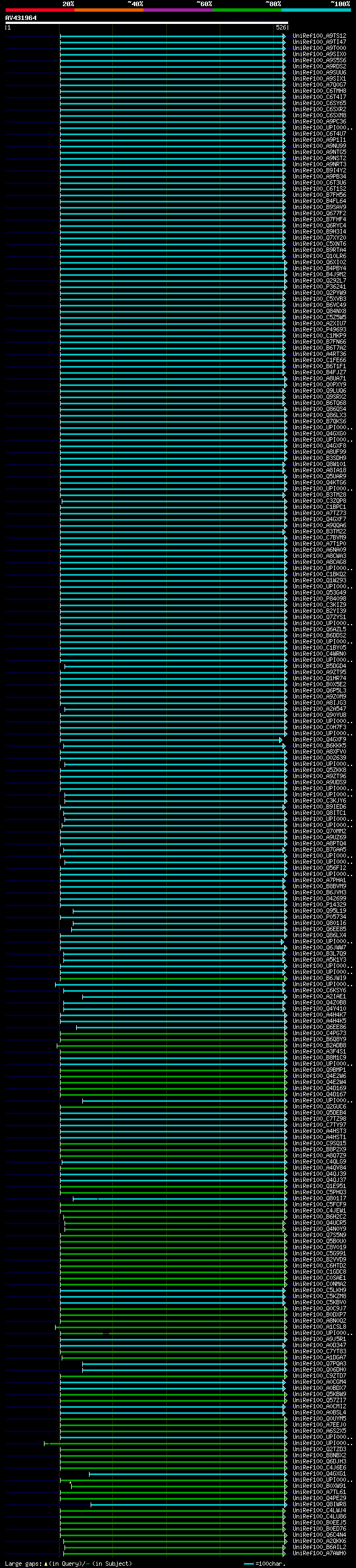Open hit UniRef100_A9SUU6
356x1568 pixels.
click(319, 72)
